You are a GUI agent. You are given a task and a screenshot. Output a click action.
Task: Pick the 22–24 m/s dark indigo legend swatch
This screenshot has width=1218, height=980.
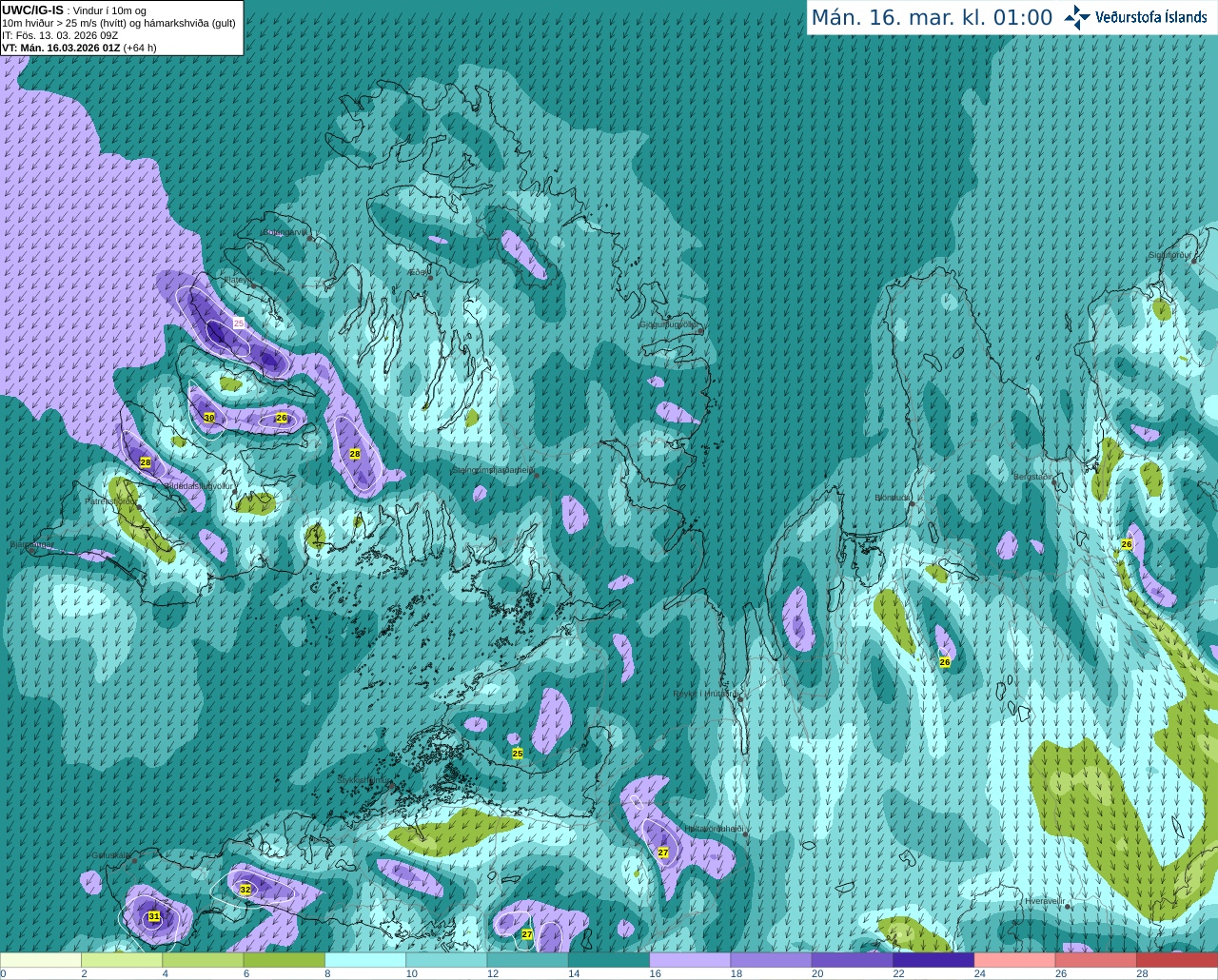(x=933, y=960)
